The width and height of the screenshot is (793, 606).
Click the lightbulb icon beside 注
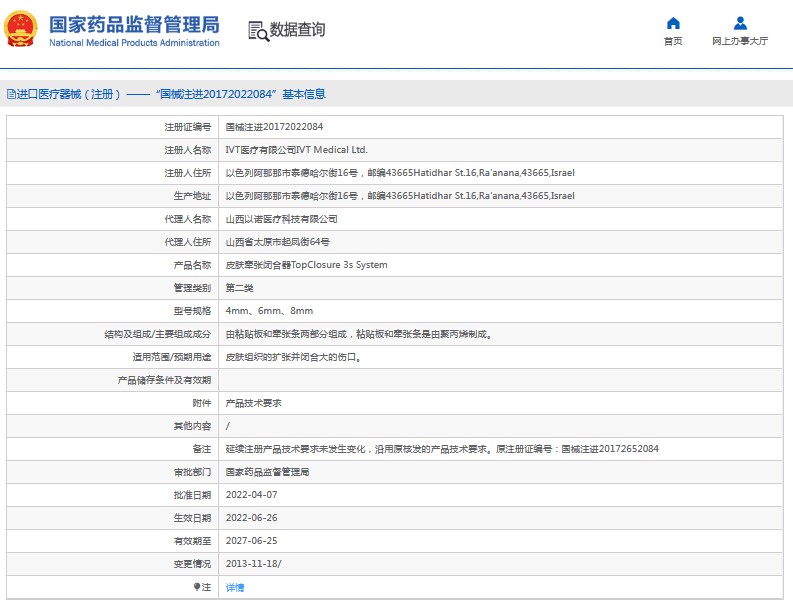pos(197,587)
